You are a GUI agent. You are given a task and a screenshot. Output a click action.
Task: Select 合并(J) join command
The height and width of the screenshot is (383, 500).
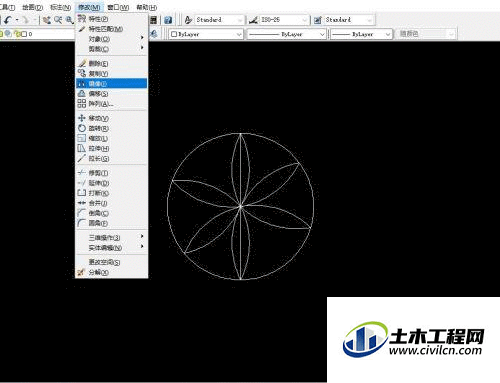pyautogui.click(x=112, y=203)
